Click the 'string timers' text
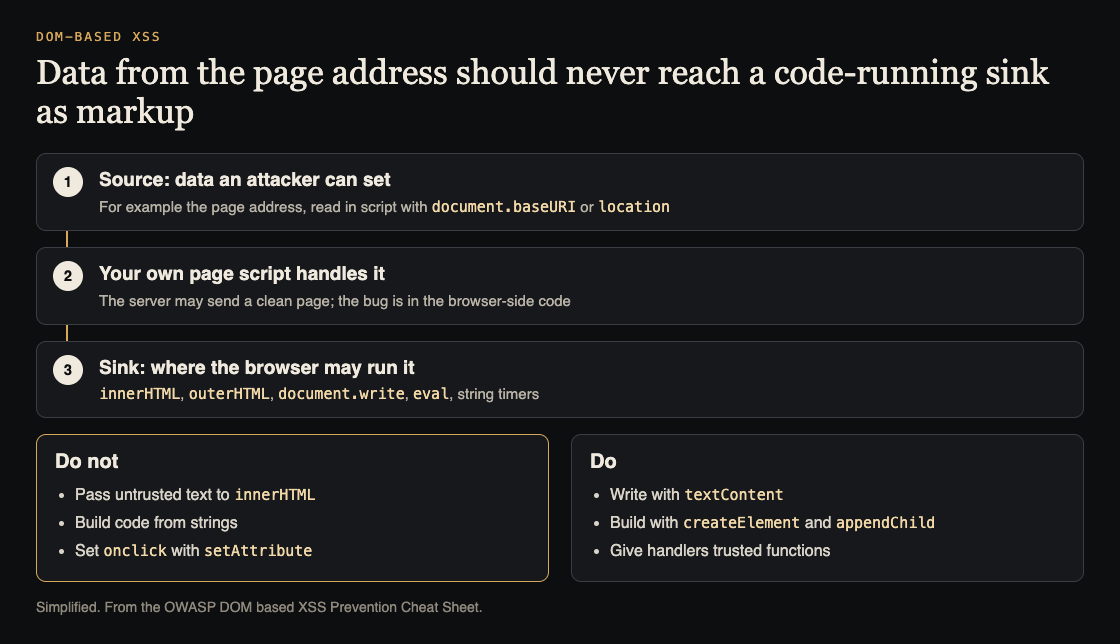 point(498,393)
